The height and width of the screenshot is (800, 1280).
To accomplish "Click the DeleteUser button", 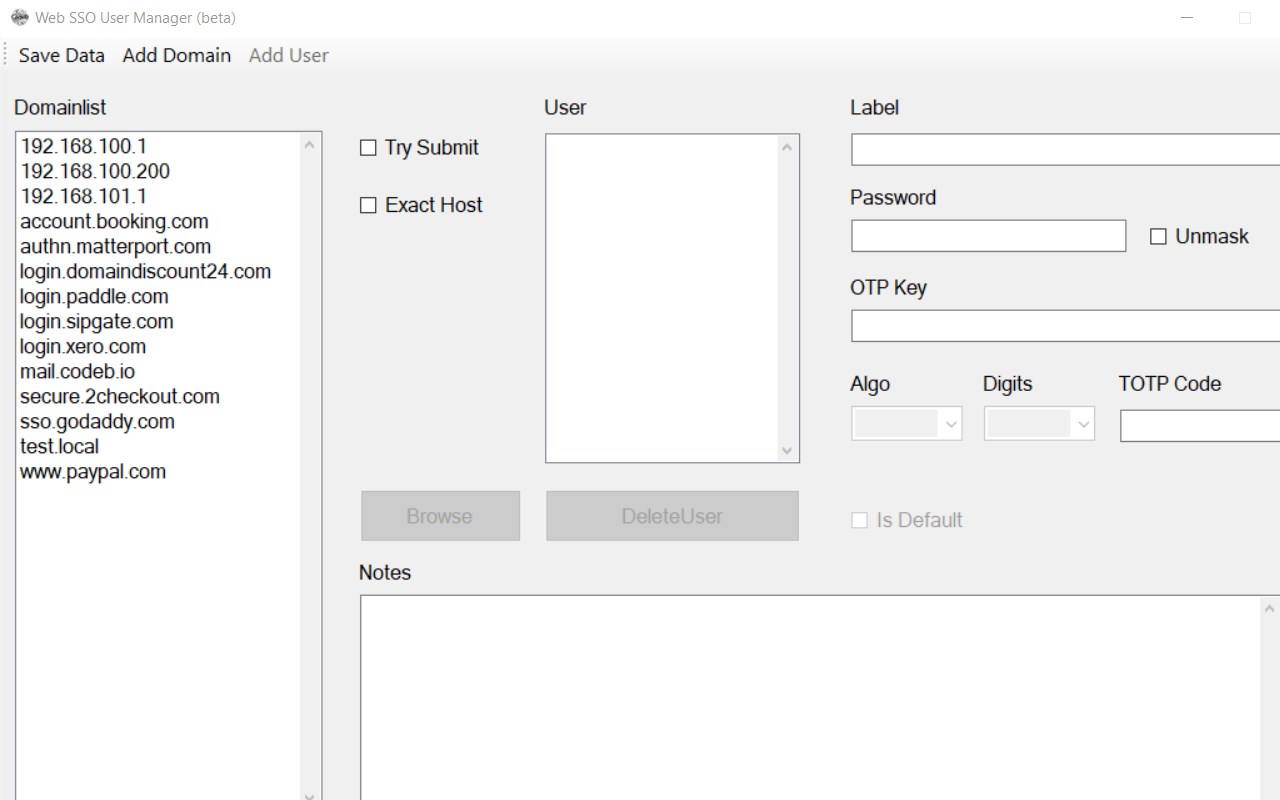I will coord(672,516).
